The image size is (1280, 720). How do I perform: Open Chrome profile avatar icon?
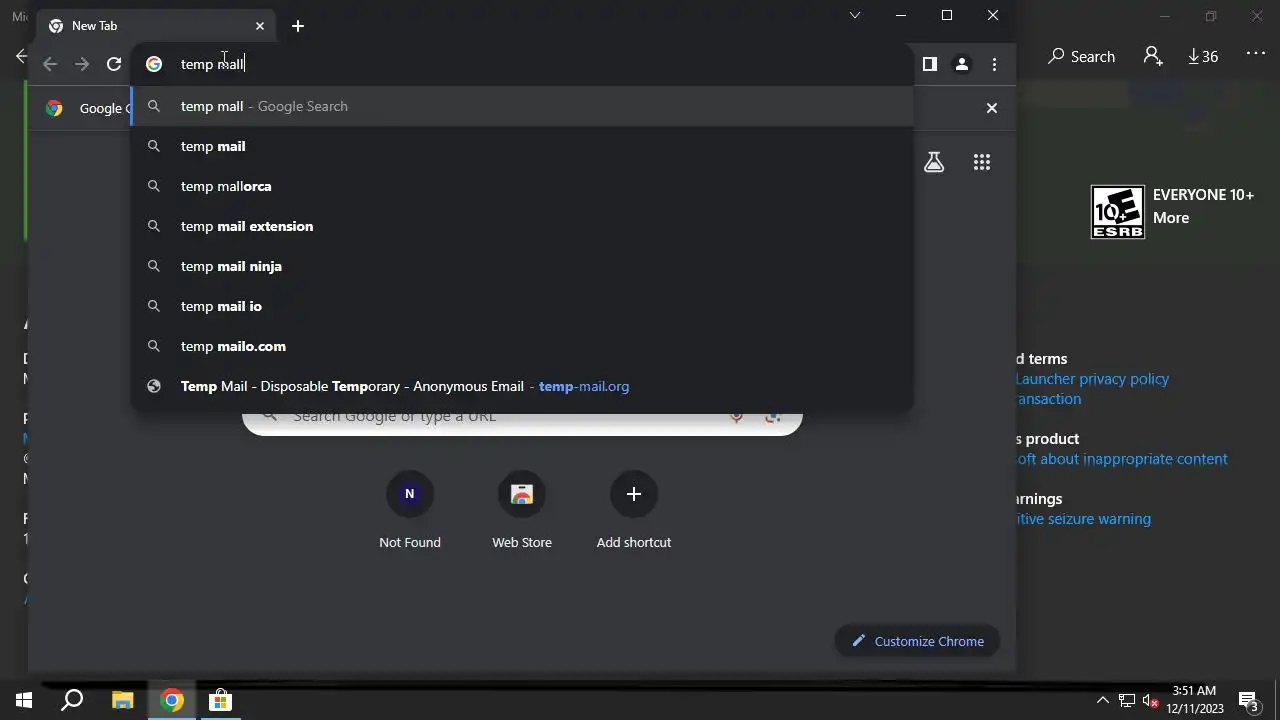(961, 64)
